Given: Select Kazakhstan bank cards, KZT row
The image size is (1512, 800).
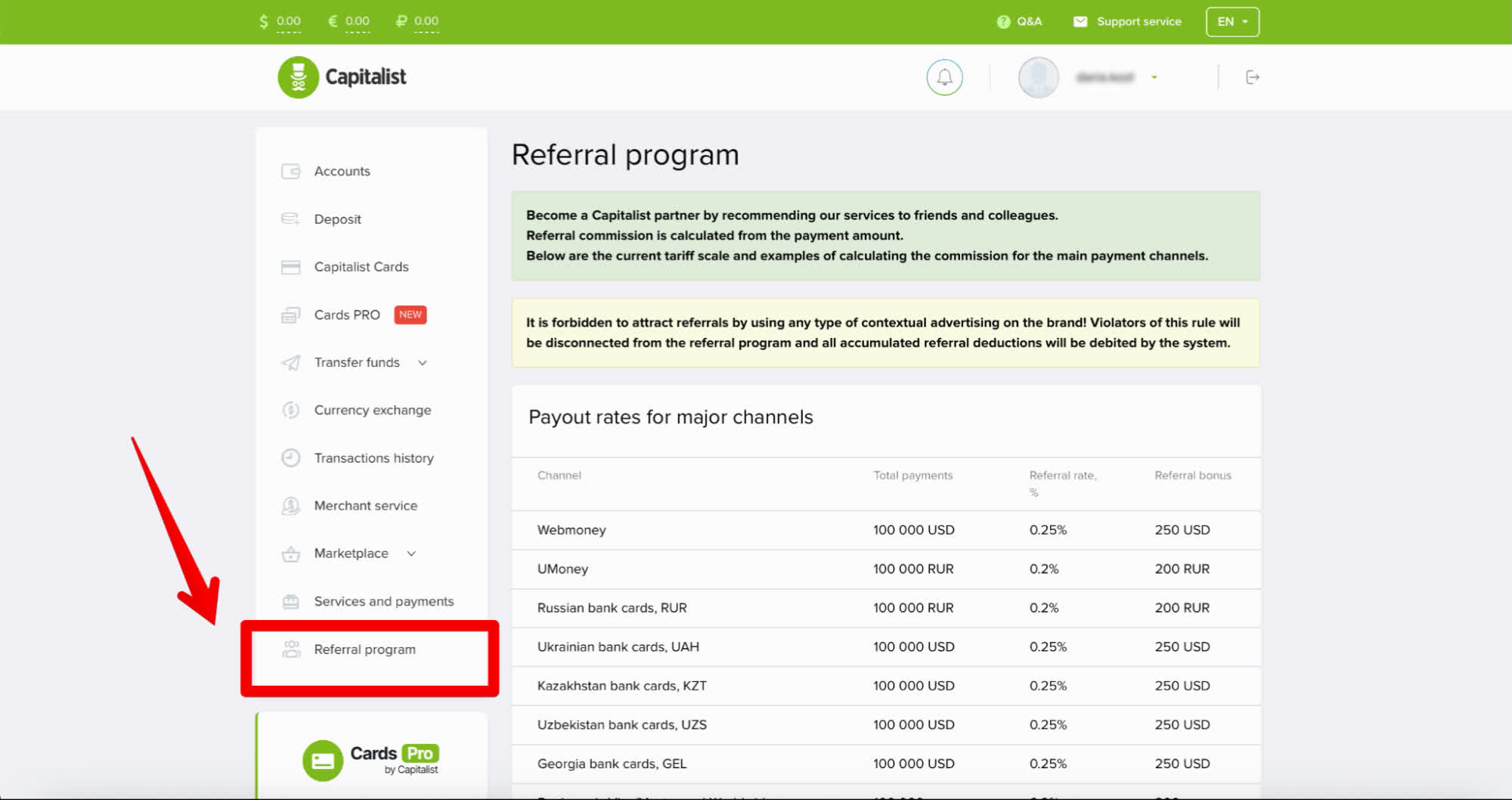Looking at the screenshot, I should (x=886, y=686).
